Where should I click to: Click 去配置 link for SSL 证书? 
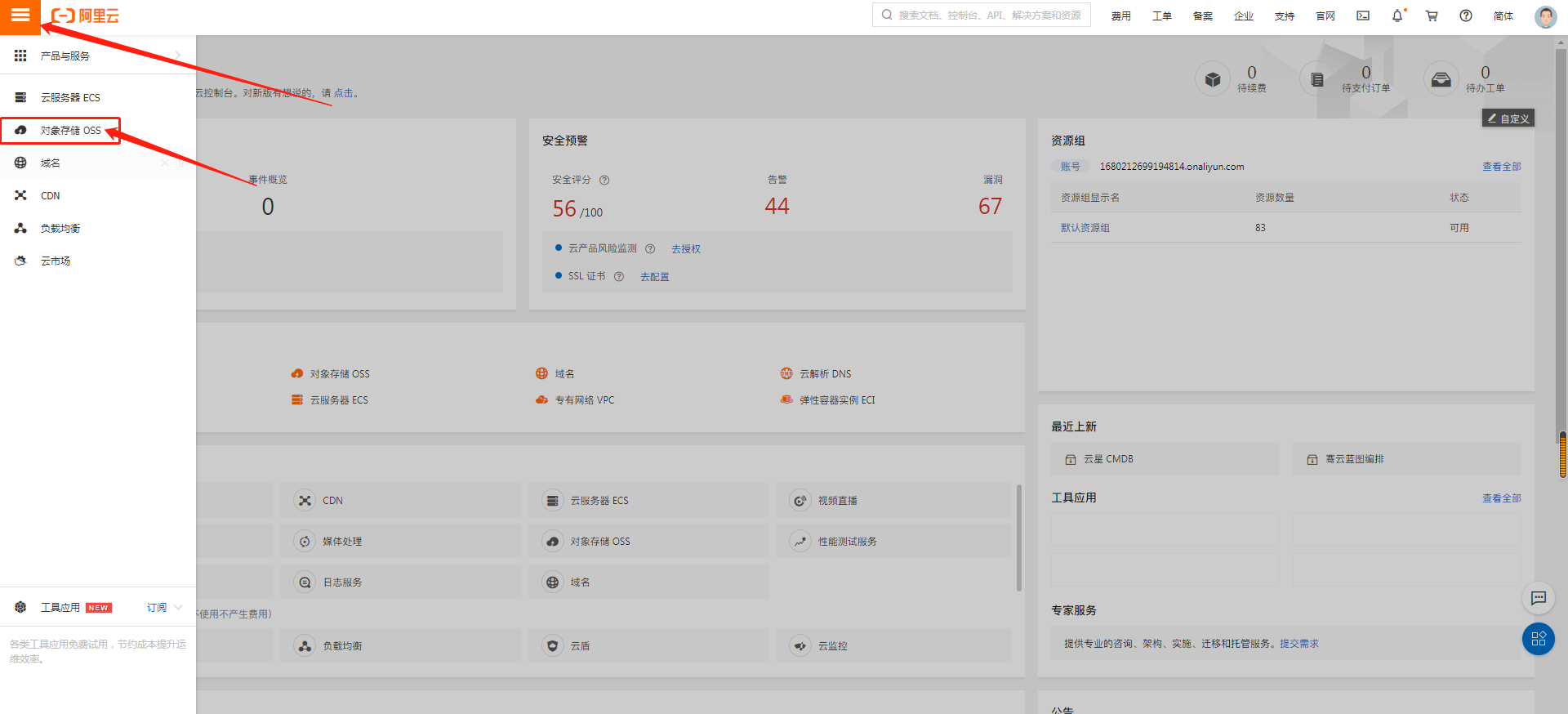pyautogui.click(x=654, y=277)
